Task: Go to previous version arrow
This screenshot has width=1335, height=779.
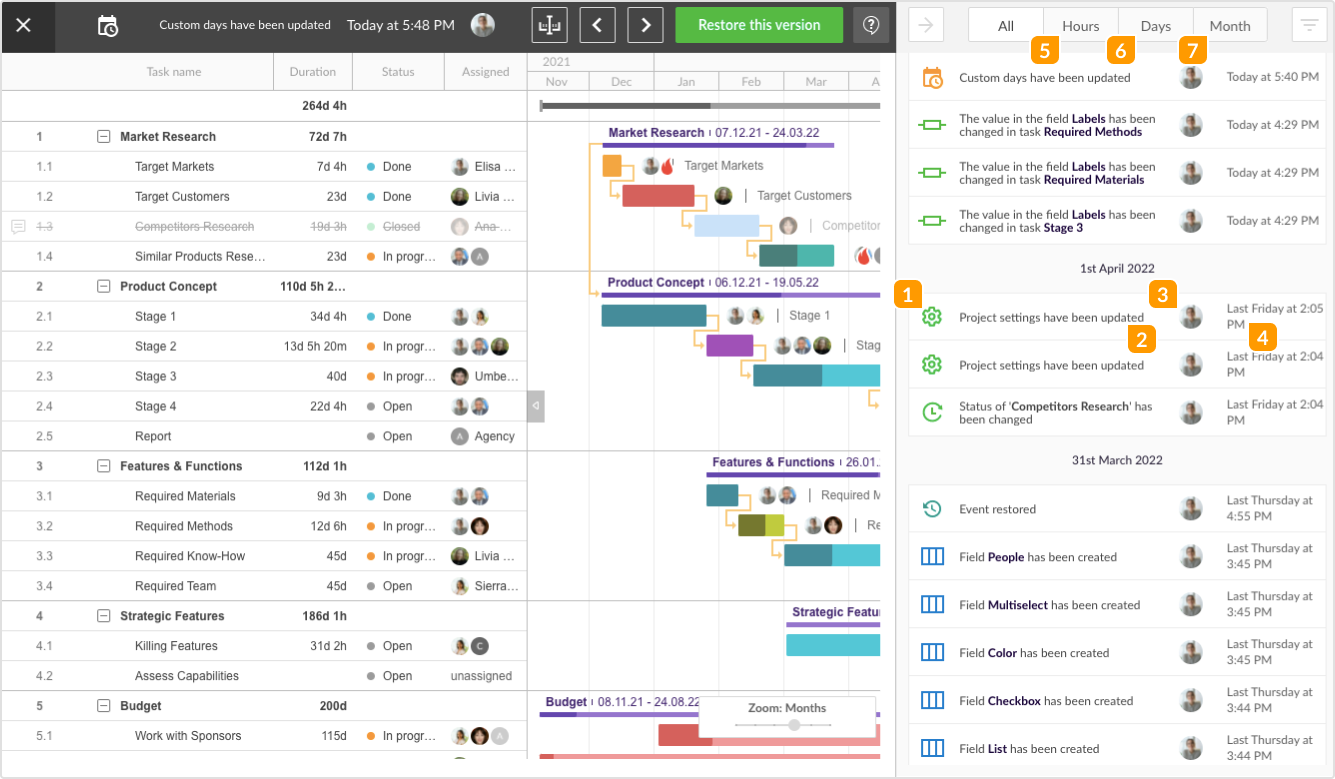Action: [597, 25]
